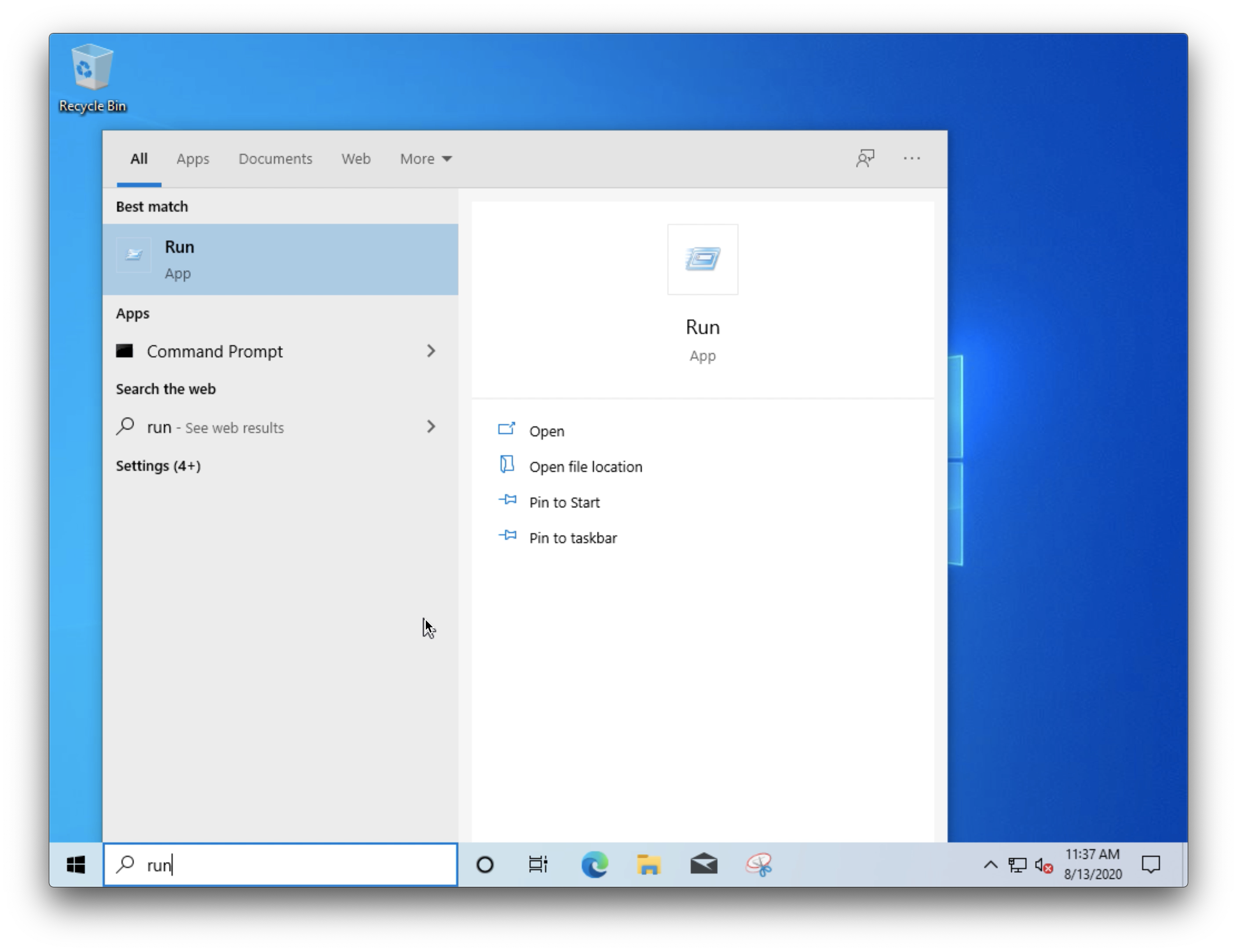Expand the More filter dropdown

426,158
